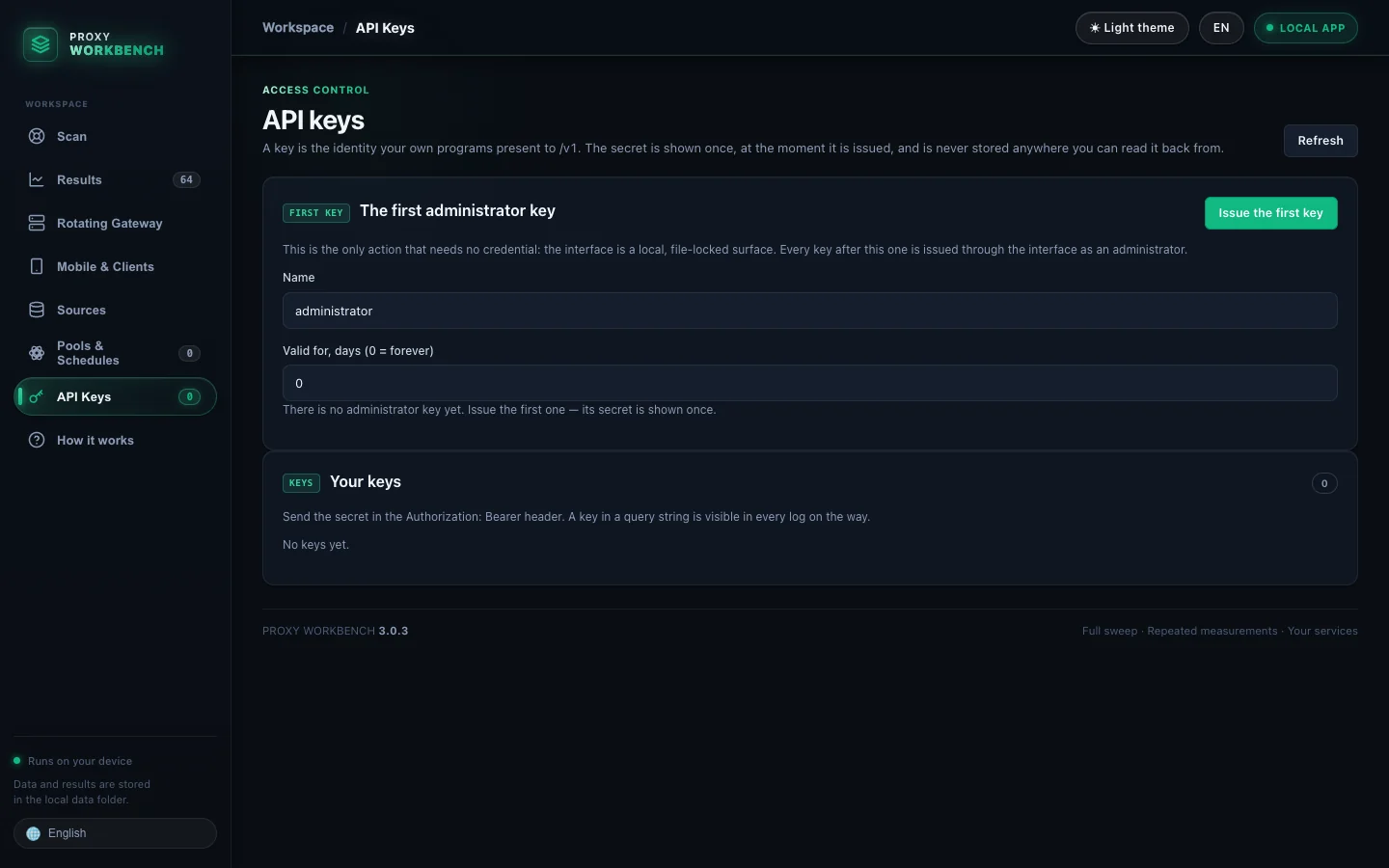The image size is (1389, 868).
Task: Click "The first administrator key" heading
Action: click(x=457, y=210)
